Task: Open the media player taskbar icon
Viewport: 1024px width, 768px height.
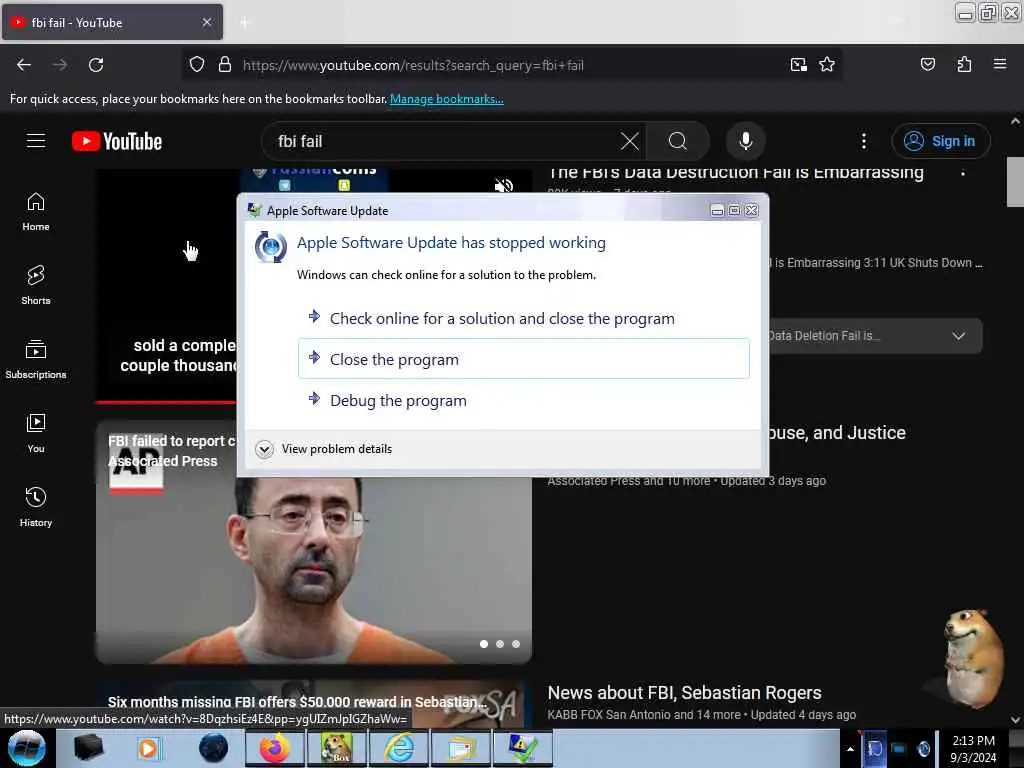Action: point(148,748)
